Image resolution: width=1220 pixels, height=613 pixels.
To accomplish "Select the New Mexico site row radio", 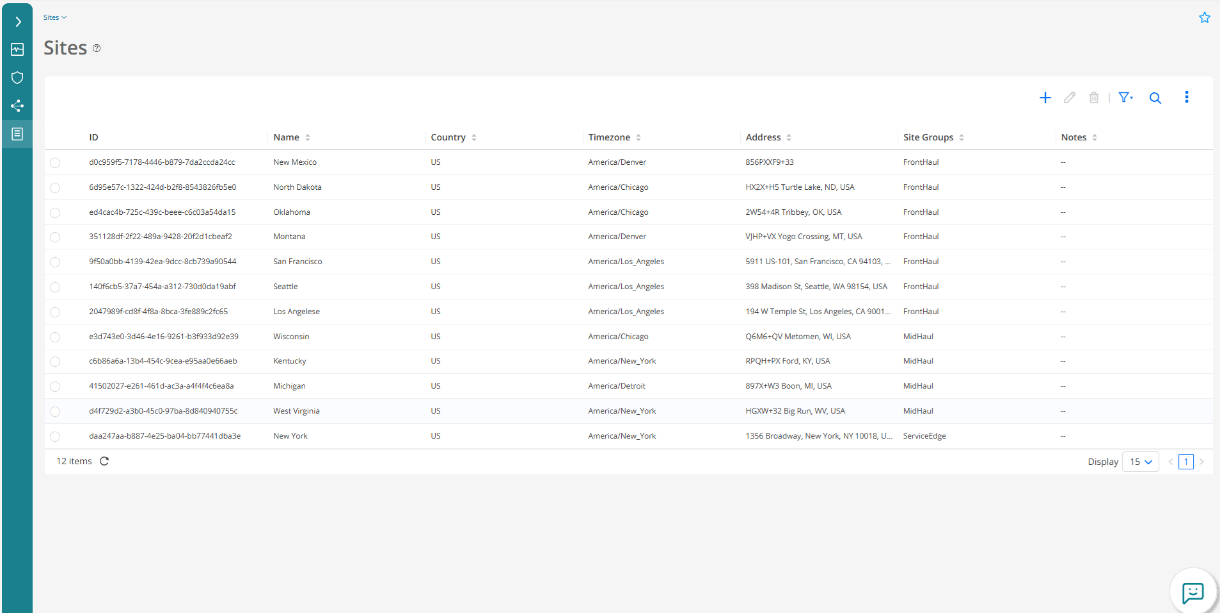I will [55, 162].
